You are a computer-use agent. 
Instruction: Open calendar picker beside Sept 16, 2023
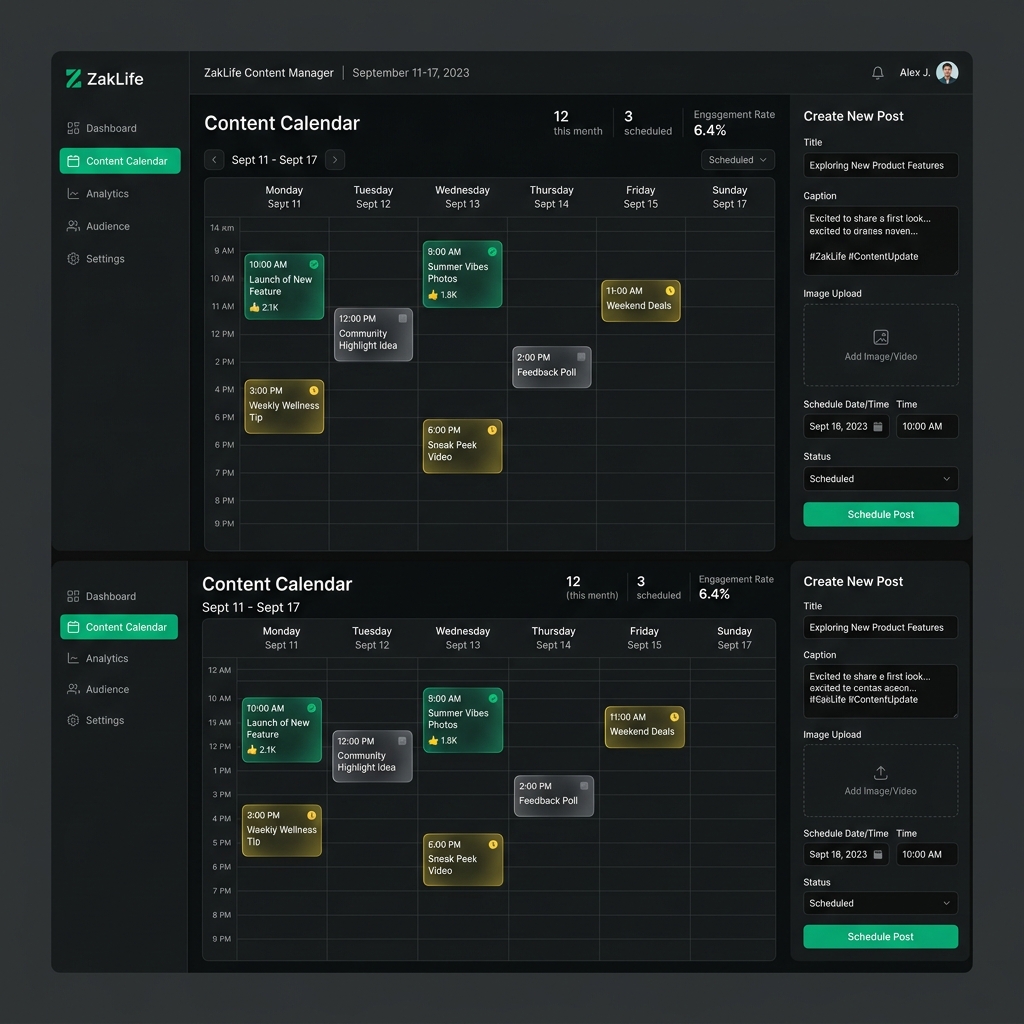coord(878,426)
